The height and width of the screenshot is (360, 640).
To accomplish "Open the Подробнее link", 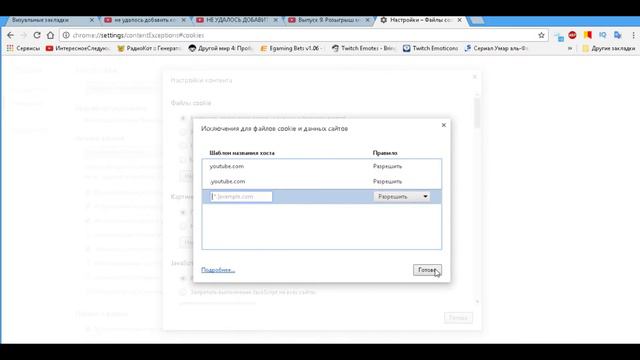I will point(218,270).
